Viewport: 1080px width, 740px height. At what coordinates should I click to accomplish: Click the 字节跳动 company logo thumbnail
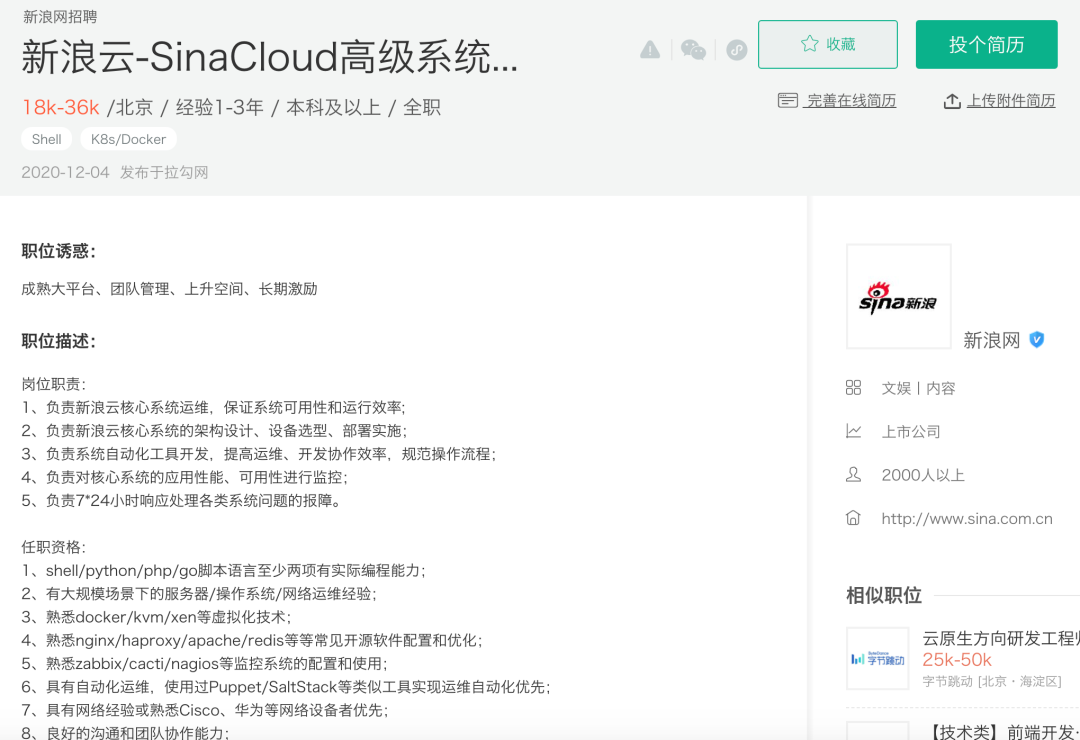click(877, 658)
